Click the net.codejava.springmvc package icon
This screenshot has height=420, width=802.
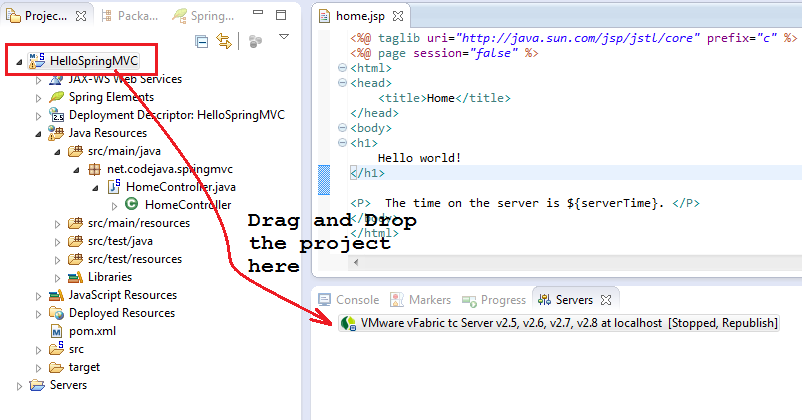(94, 169)
